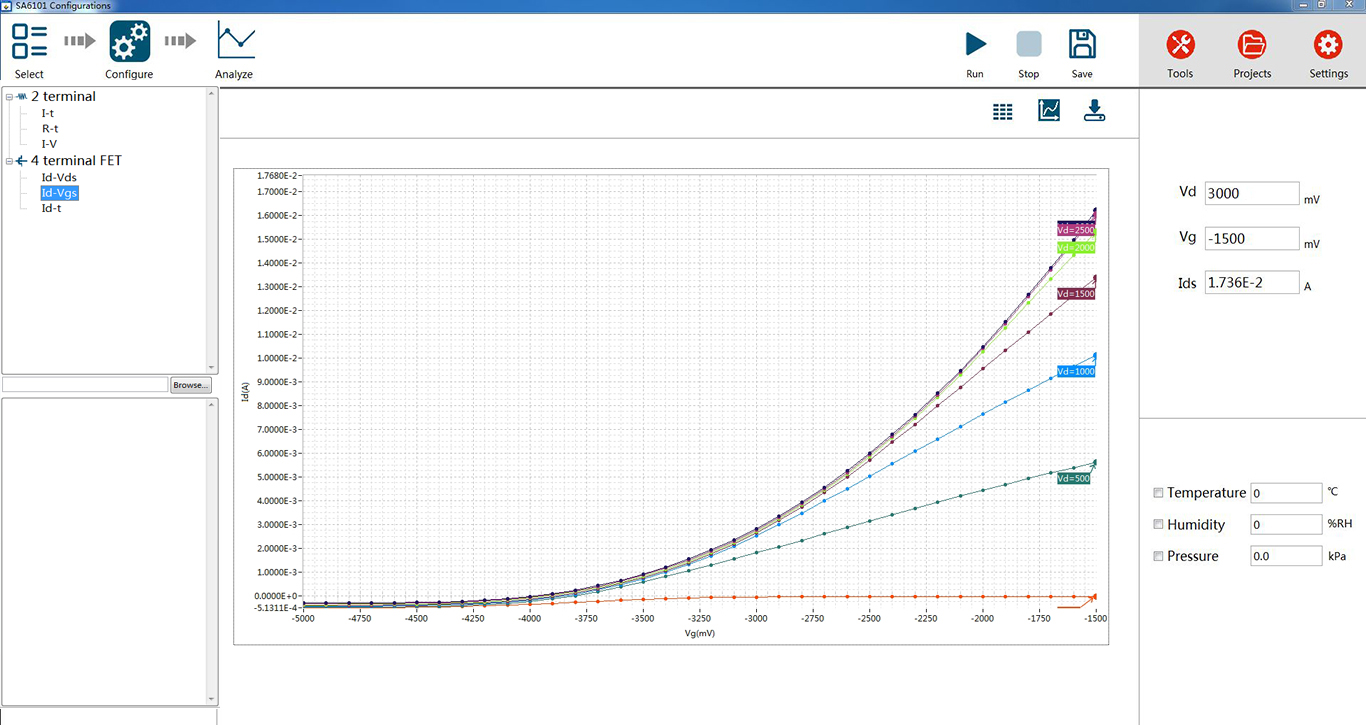This screenshot has width=1366, height=725.
Task: Click the Ids value field
Action: [x=1252, y=282]
